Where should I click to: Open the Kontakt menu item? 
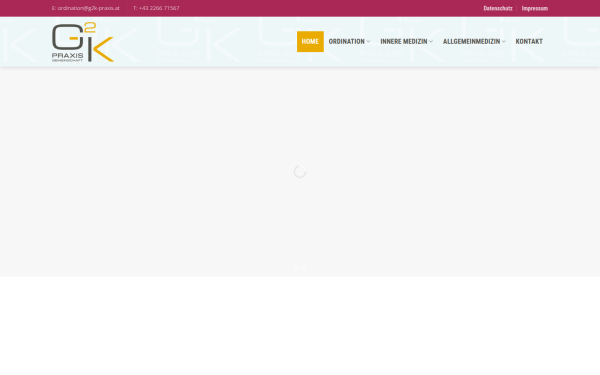[x=529, y=41]
